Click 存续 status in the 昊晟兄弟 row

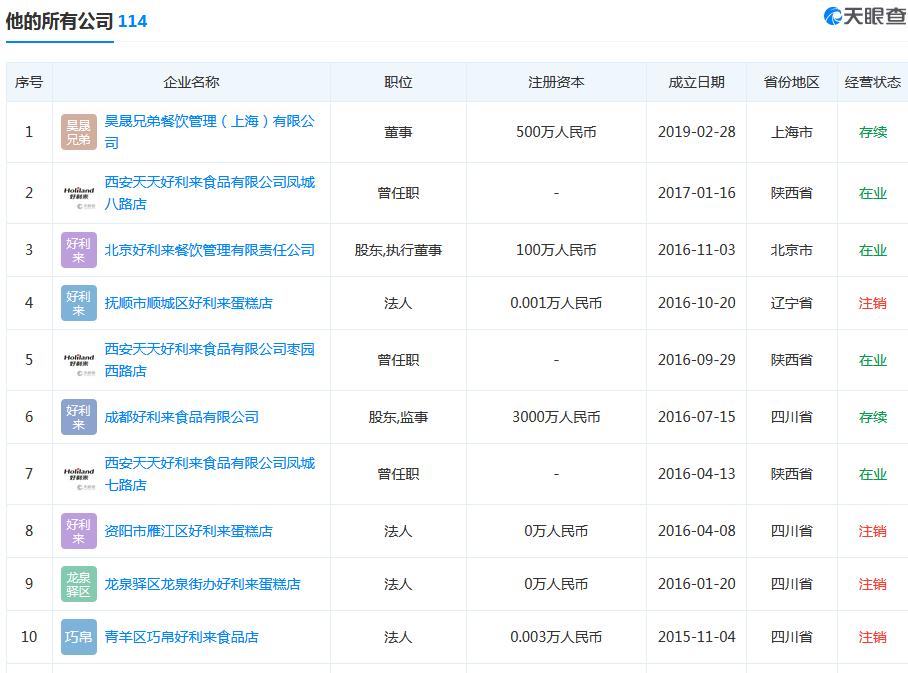click(873, 132)
